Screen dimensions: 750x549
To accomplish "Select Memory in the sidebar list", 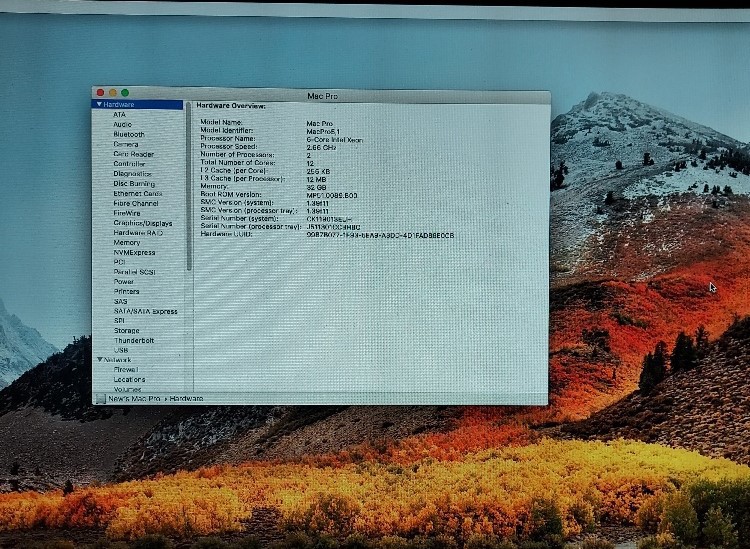I will pos(127,242).
